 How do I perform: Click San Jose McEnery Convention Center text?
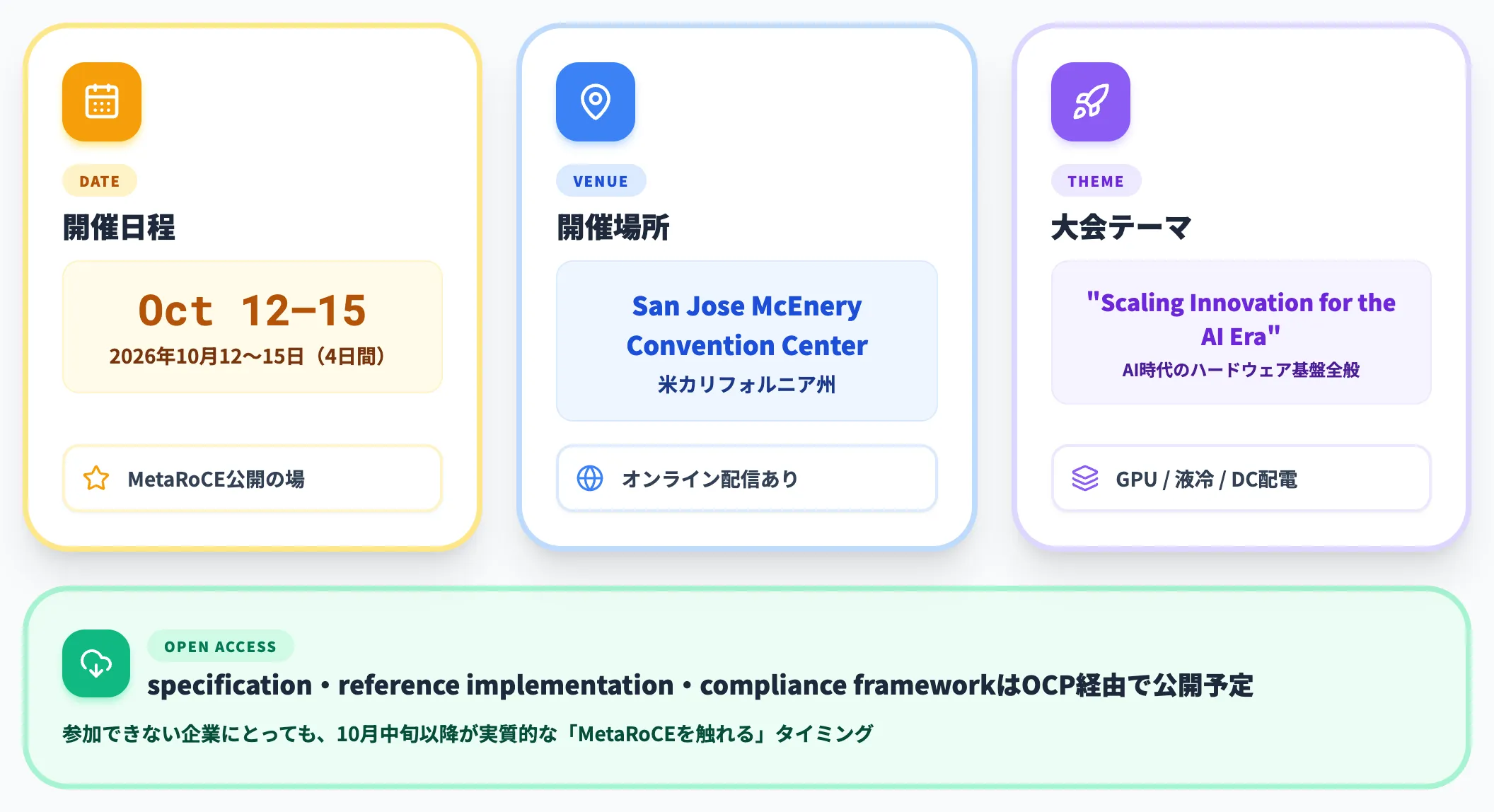tap(747, 326)
